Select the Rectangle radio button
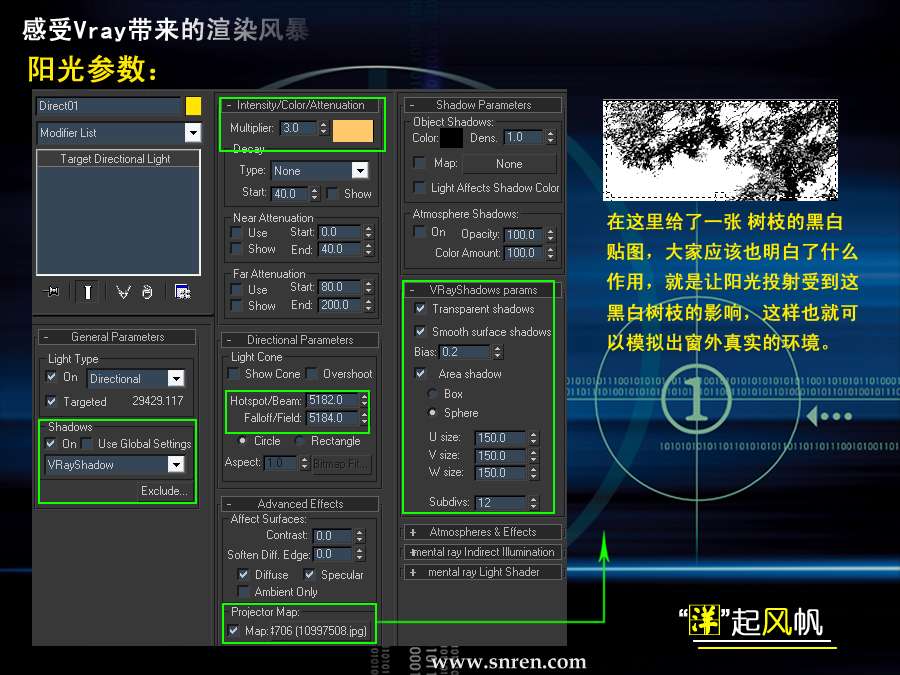 point(300,441)
